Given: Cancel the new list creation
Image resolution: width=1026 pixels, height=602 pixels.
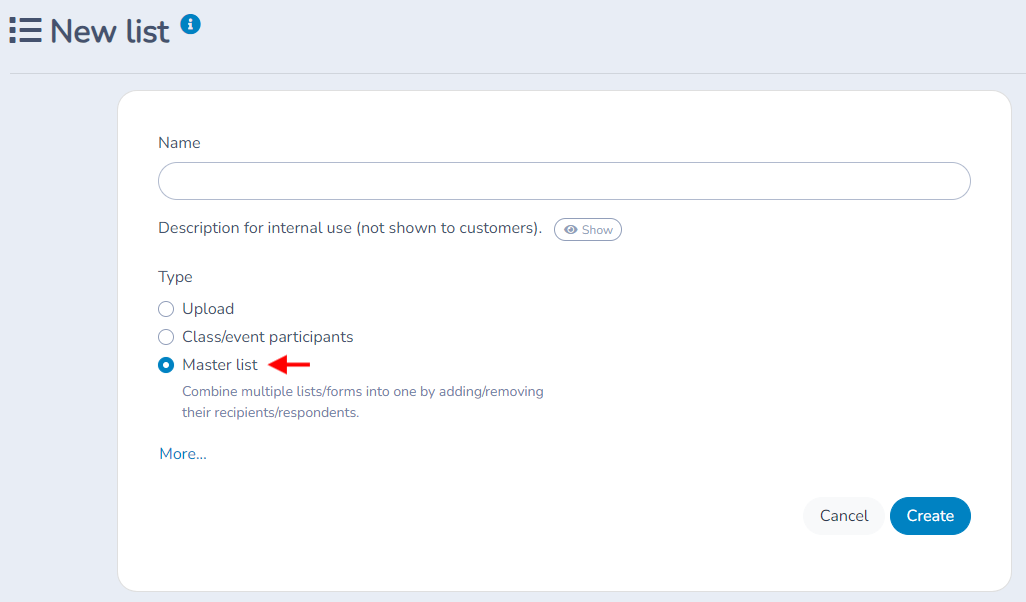Looking at the screenshot, I should tap(844, 516).
